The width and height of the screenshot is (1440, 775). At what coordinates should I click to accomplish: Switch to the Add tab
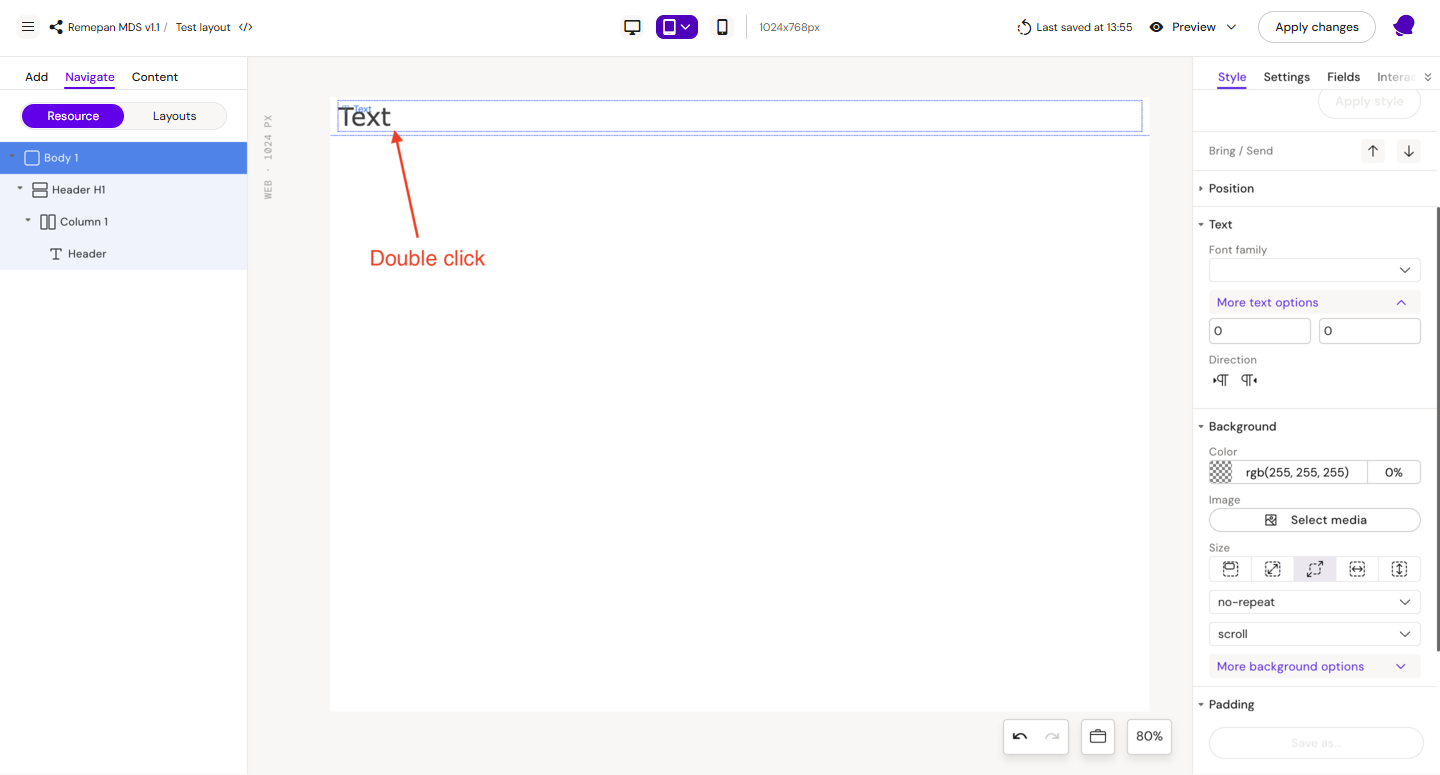coord(36,77)
